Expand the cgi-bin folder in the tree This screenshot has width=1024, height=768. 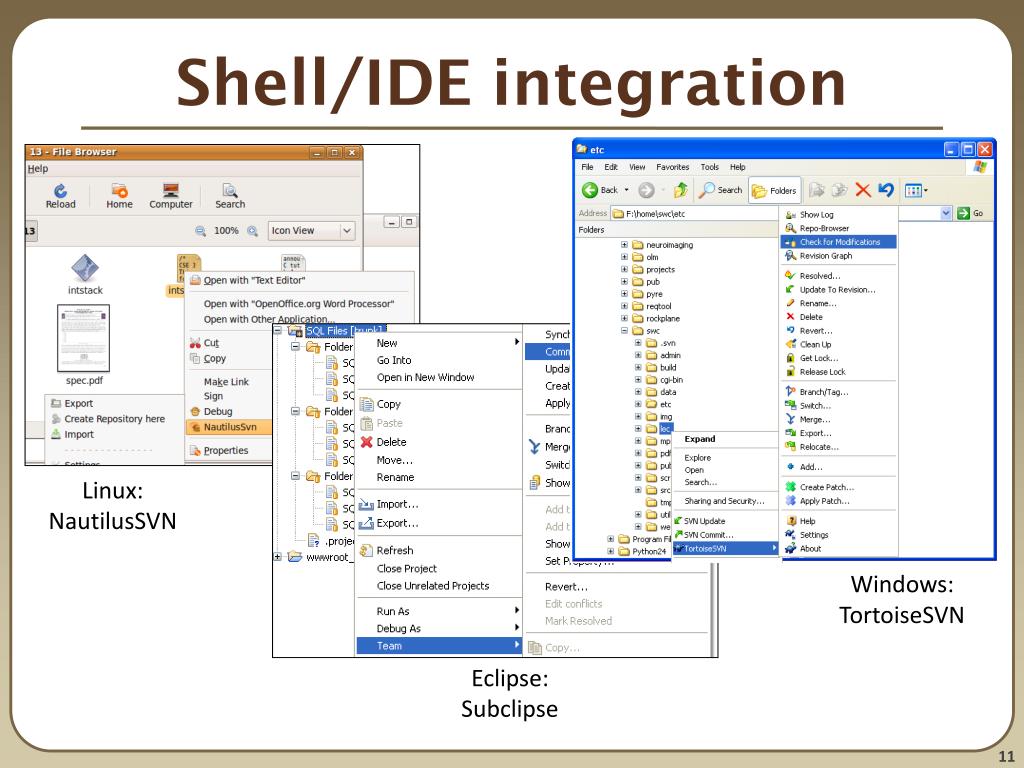pos(638,379)
